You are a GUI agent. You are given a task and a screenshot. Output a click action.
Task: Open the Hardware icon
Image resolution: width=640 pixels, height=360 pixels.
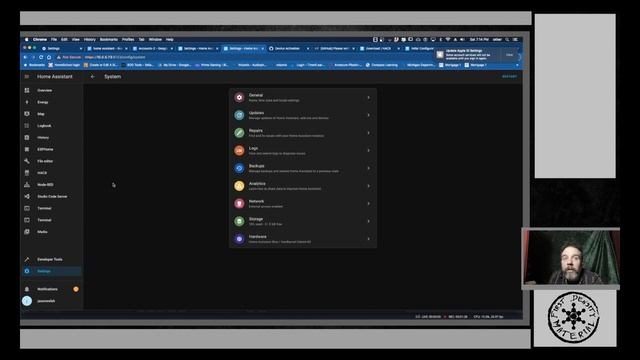(240, 239)
